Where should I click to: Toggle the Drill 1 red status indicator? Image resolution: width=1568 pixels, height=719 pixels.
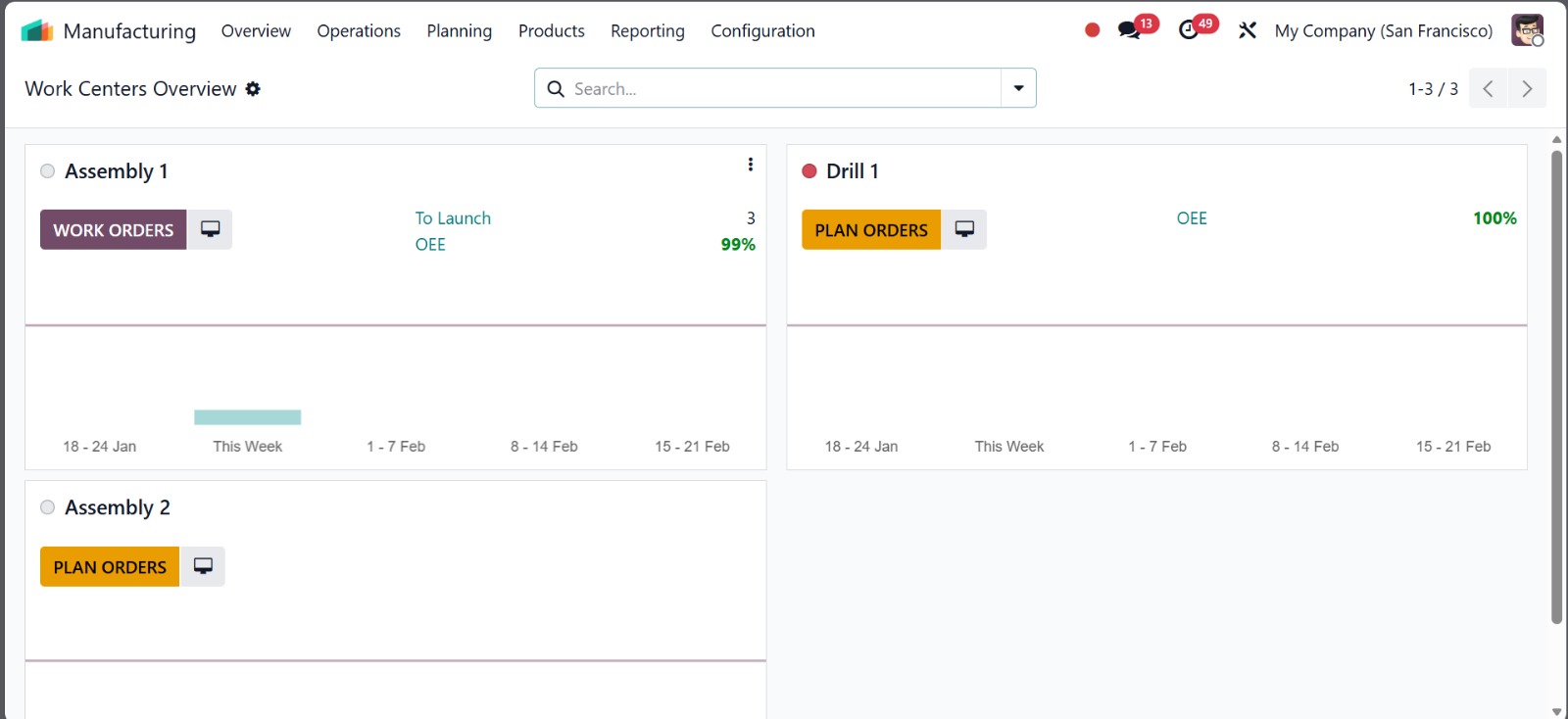[809, 171]
